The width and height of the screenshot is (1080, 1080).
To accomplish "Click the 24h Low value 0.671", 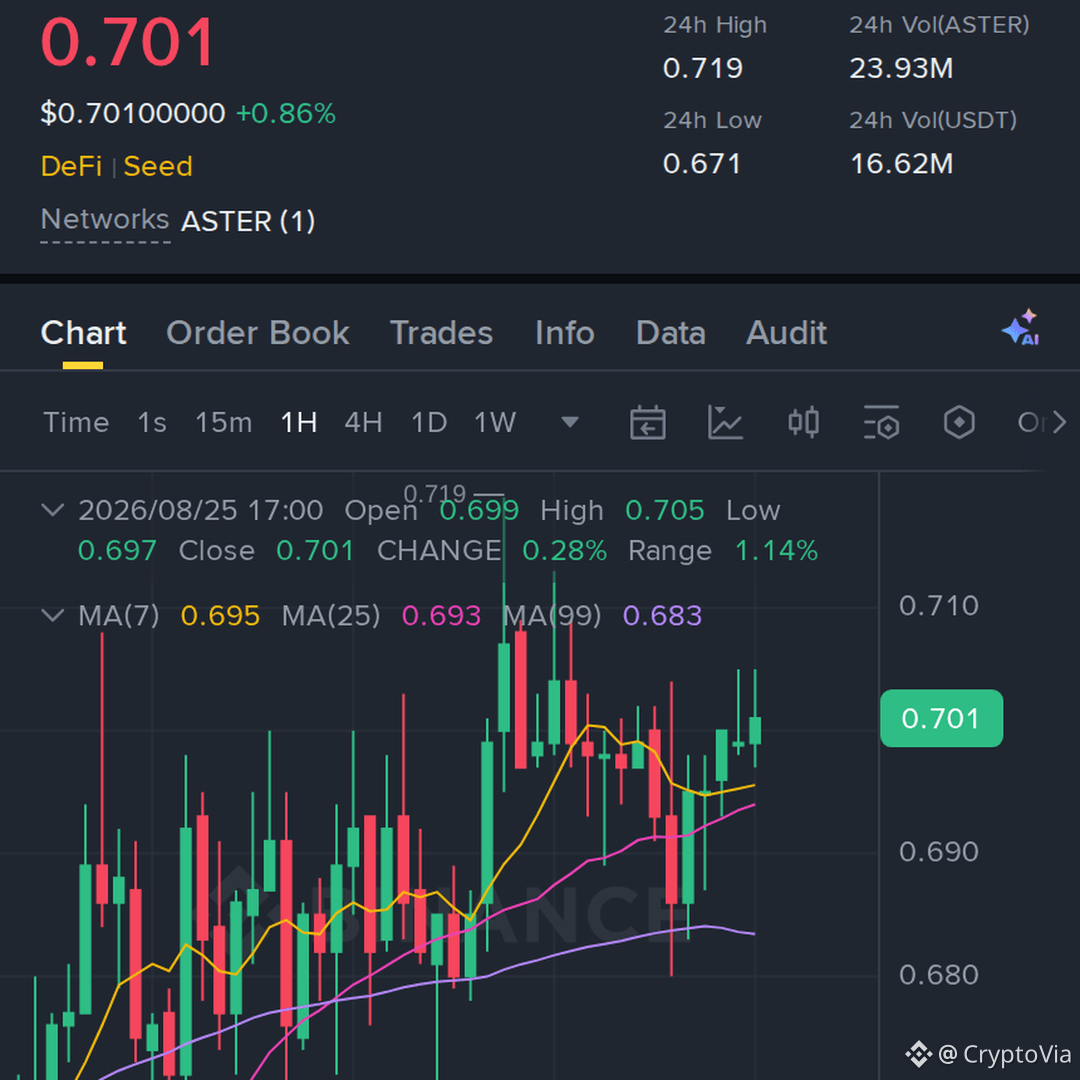I will pos(702,164).
